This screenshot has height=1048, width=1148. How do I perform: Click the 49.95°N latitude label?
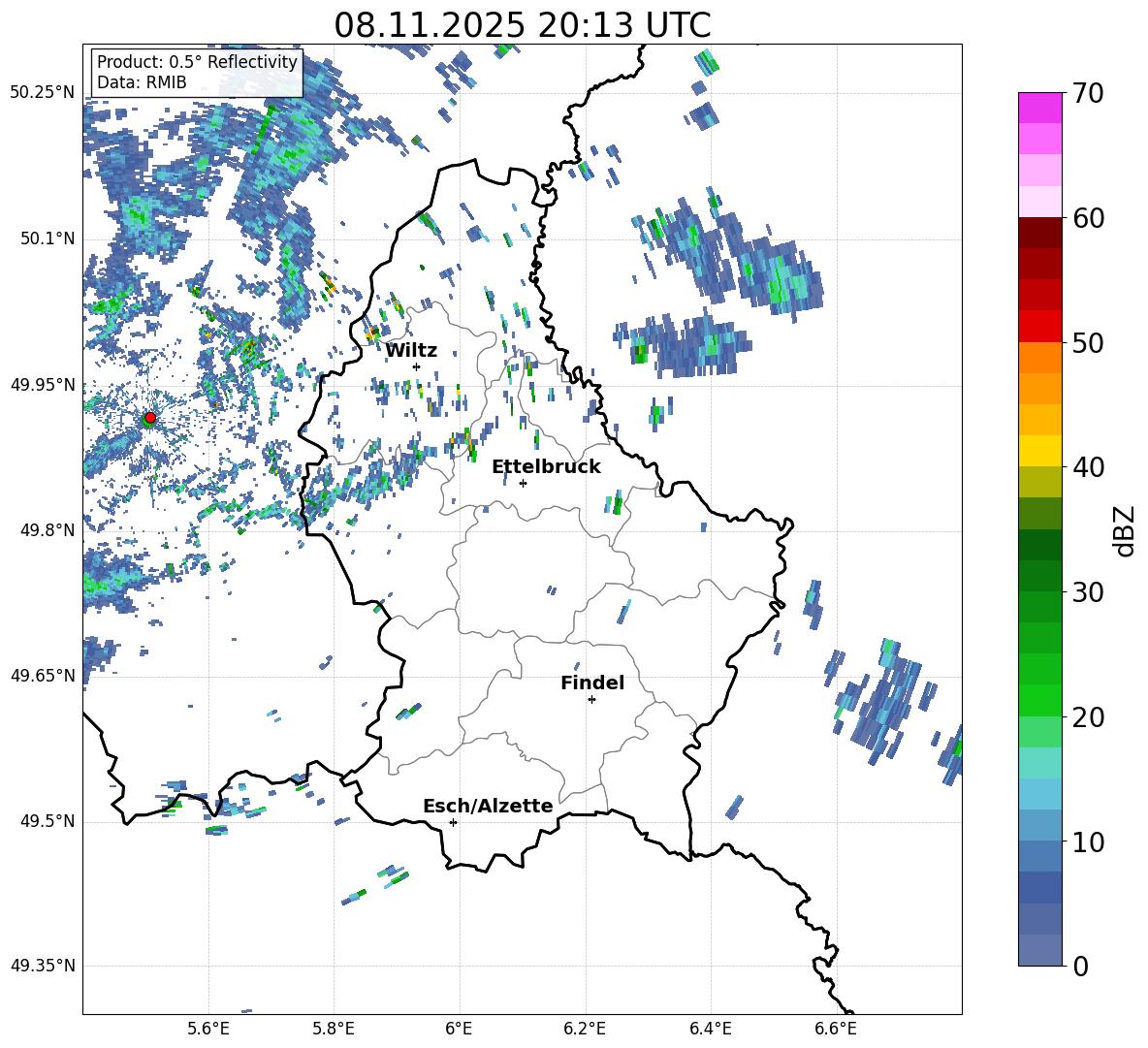43,384
